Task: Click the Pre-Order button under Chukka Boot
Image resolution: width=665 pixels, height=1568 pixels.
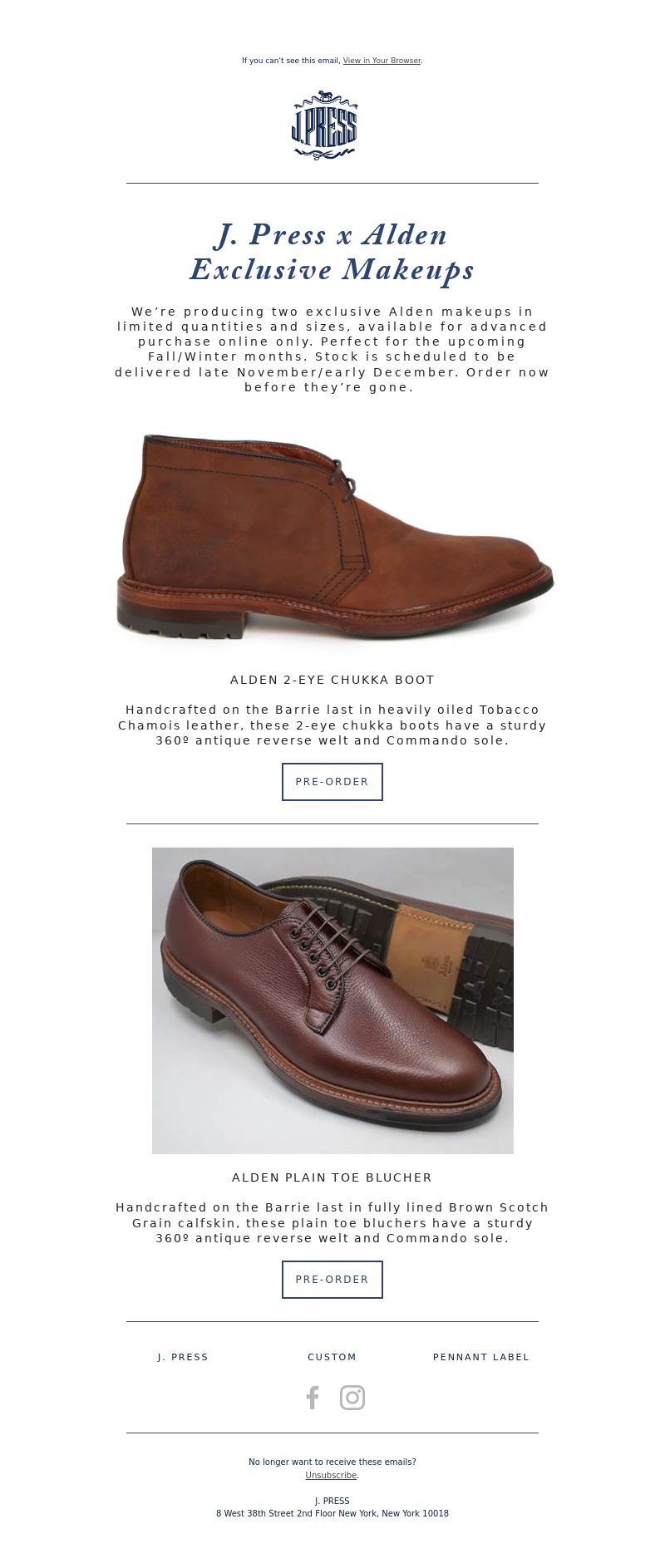Action: click(x=332, y=782)
